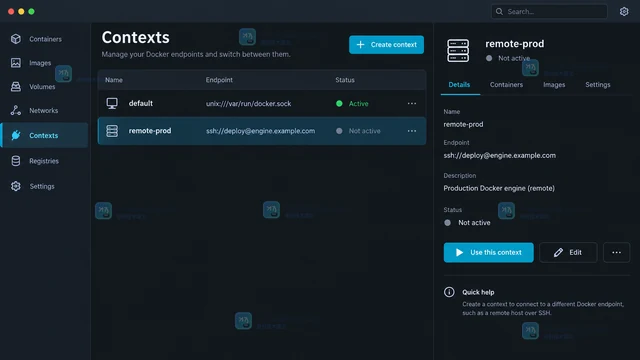Switch to the Images tab in details
This screenshot has height=360, width=640.
coord(554,84)
